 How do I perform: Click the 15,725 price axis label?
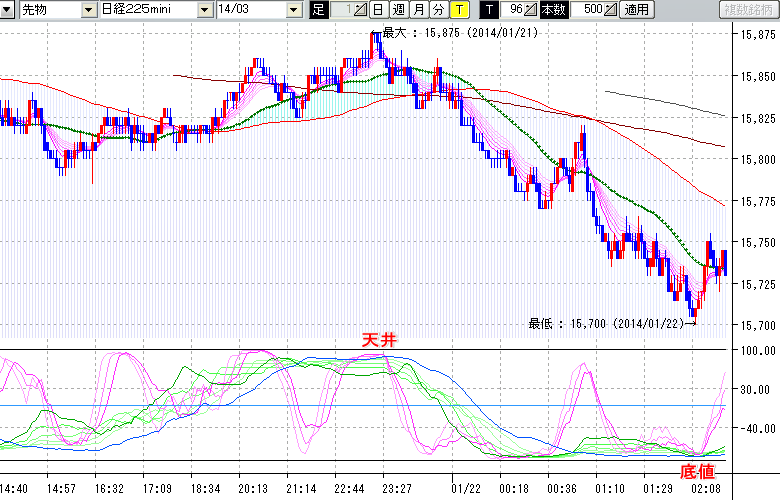(x=758, y=285)
